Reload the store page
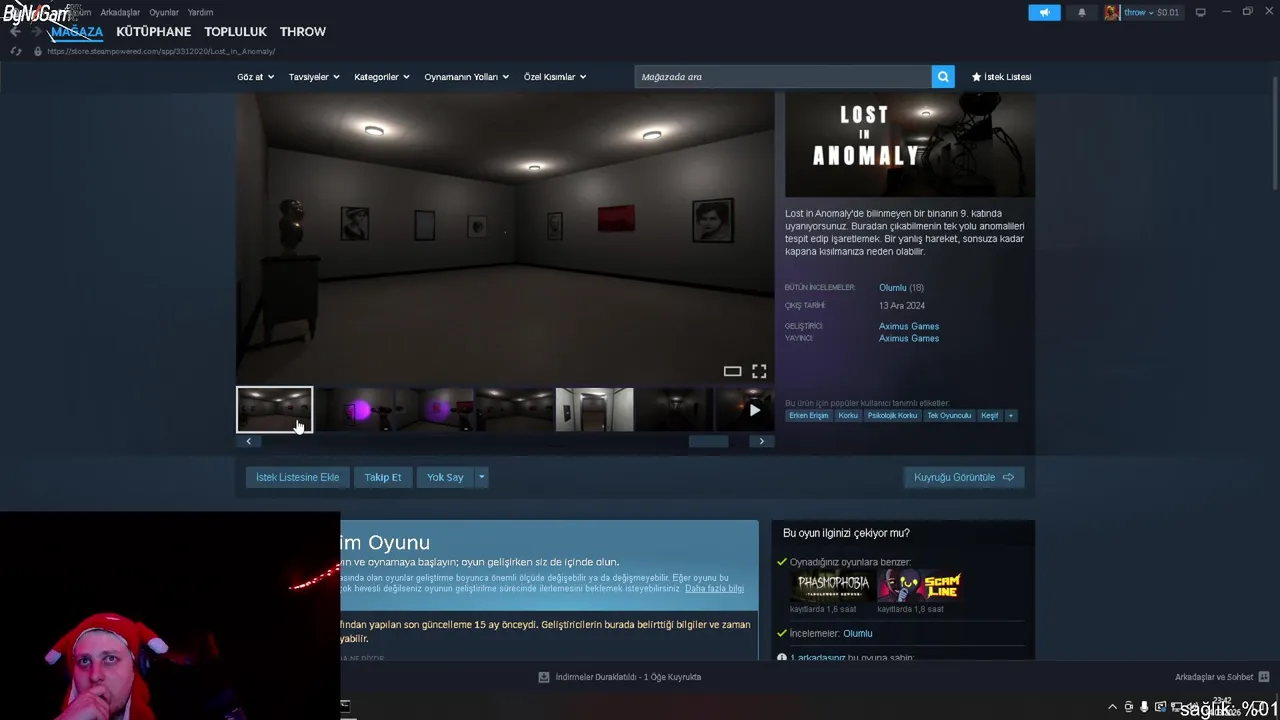Image resolution: width=1280 pixels, height=720 pixels. (15, 51)
